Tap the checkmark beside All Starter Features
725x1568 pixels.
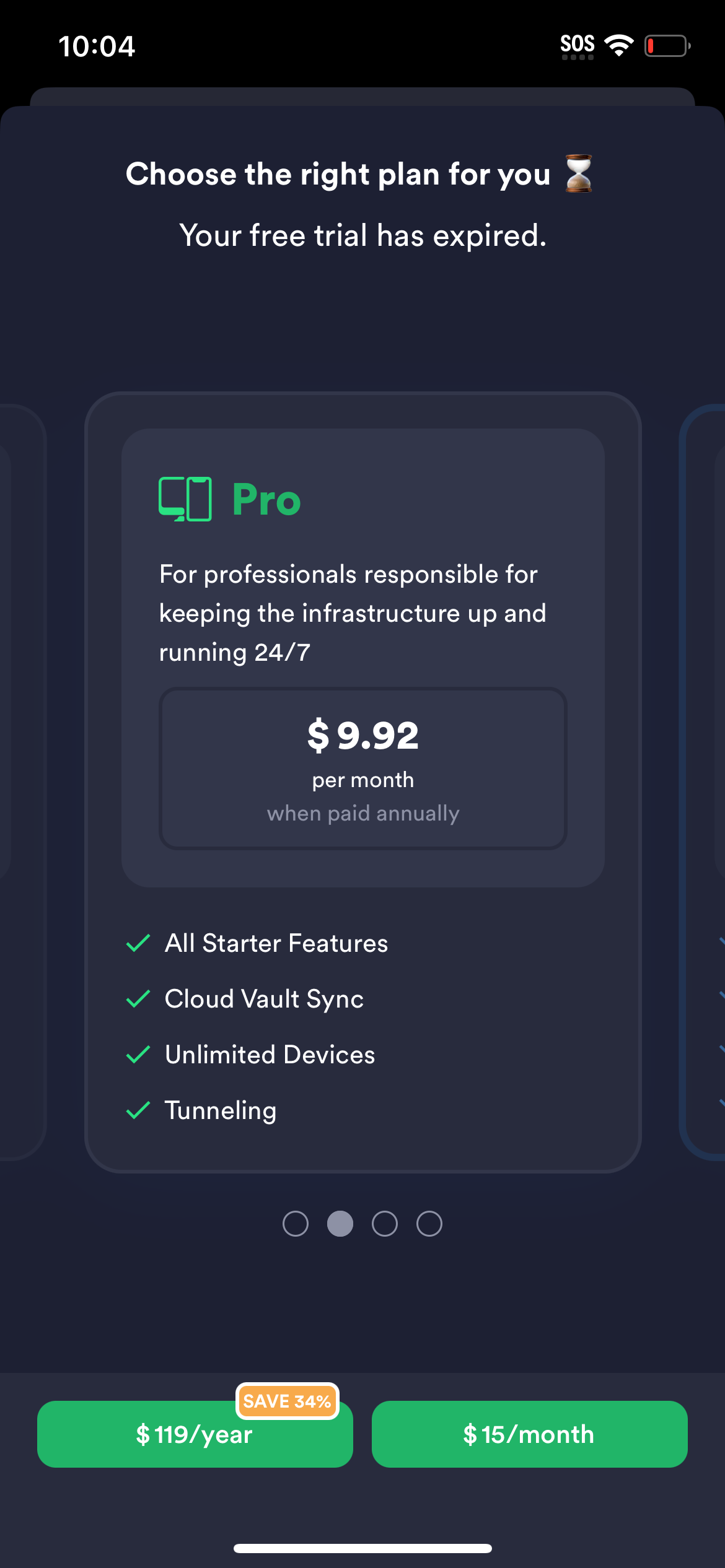(x=138, y=943)
